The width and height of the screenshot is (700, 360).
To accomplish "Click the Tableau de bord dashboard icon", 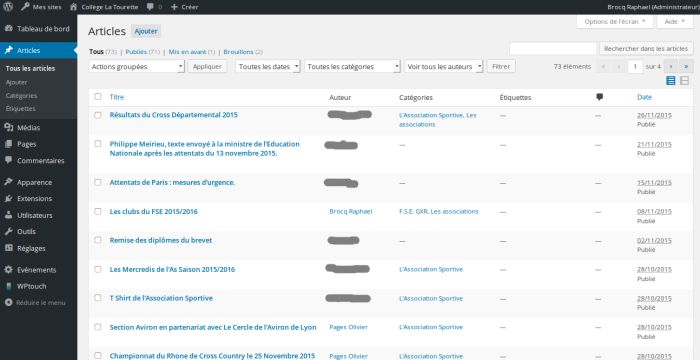I will point(8,29).
